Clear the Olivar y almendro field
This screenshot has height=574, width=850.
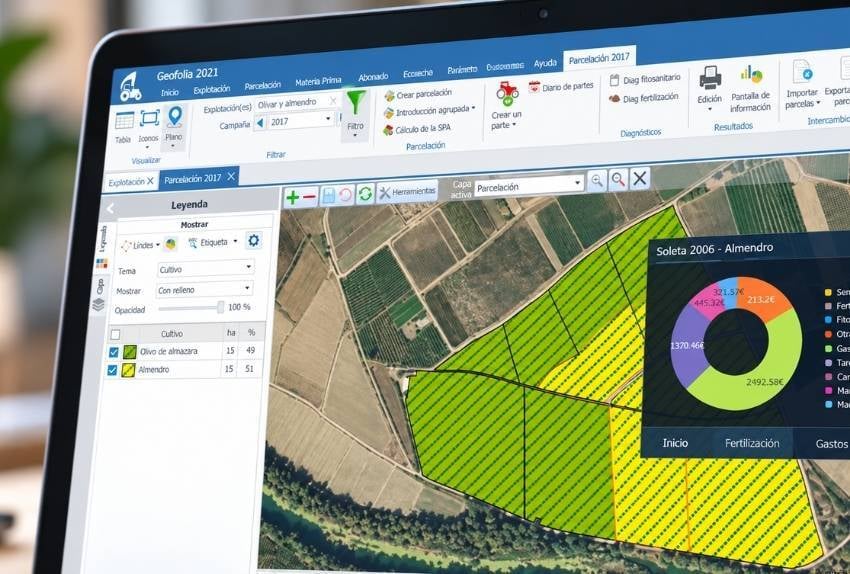click(333, 101)
